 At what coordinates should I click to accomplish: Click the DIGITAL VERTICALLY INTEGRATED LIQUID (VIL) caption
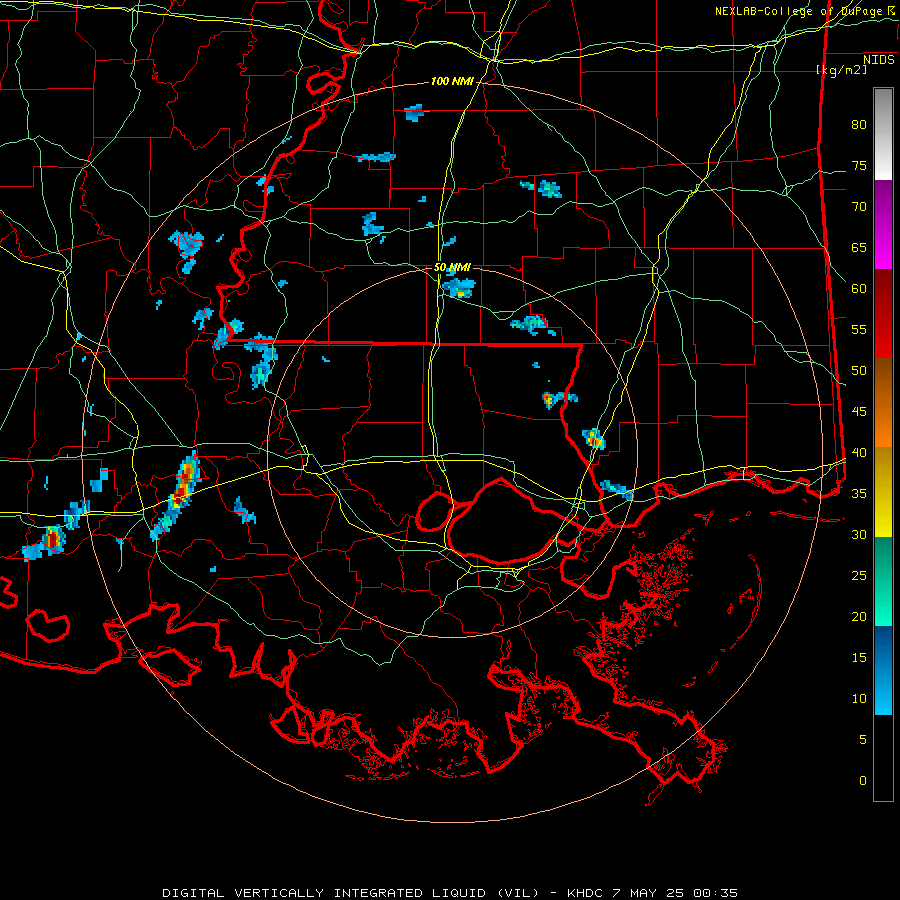pyautogui.click(x=351, y=893)
